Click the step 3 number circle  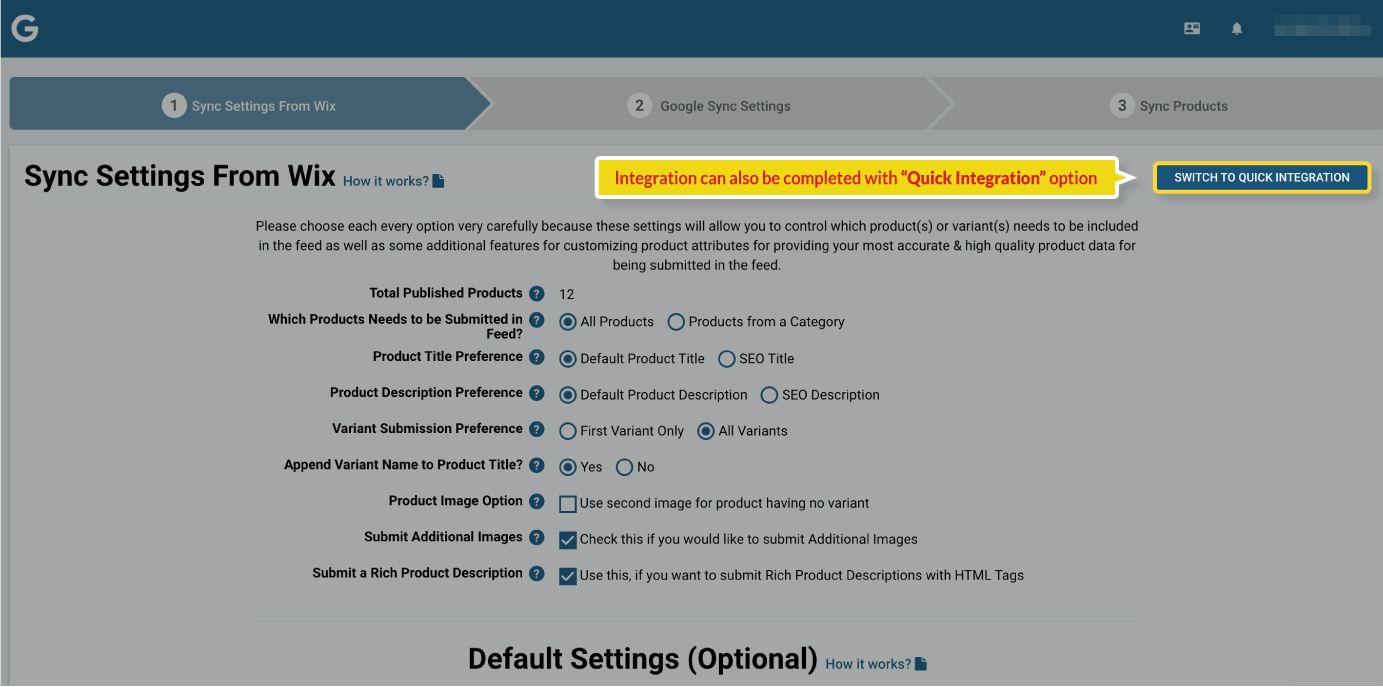tap(1122, 106)
